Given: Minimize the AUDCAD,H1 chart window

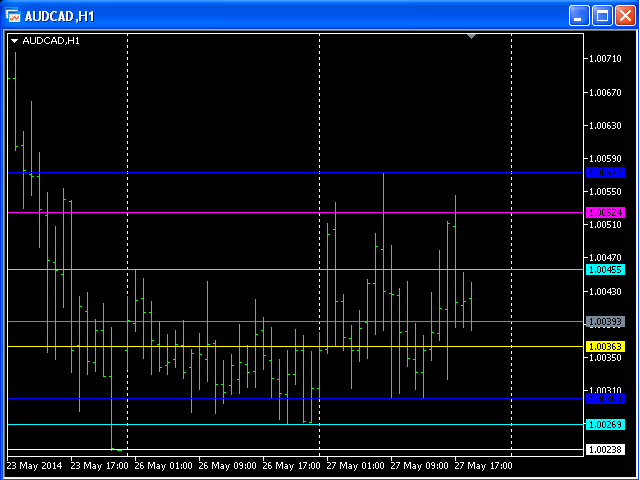Looking at the screenshot, I should pos(579,16).
